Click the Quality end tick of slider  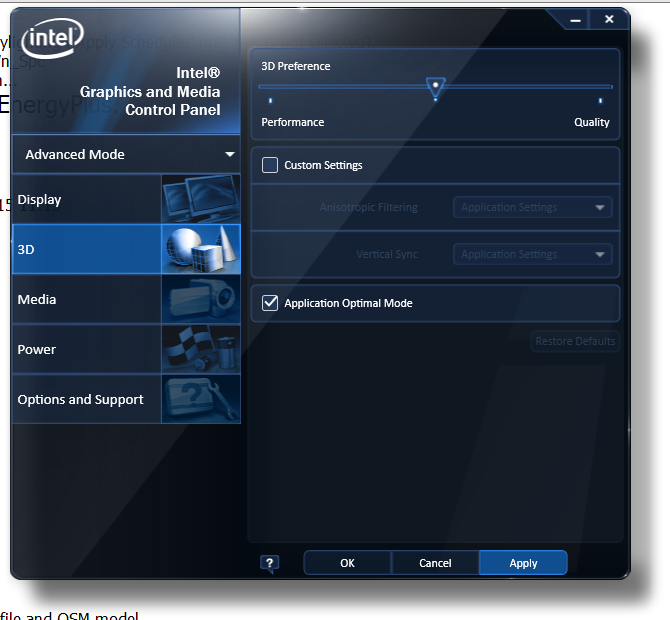tap(600, 101)
